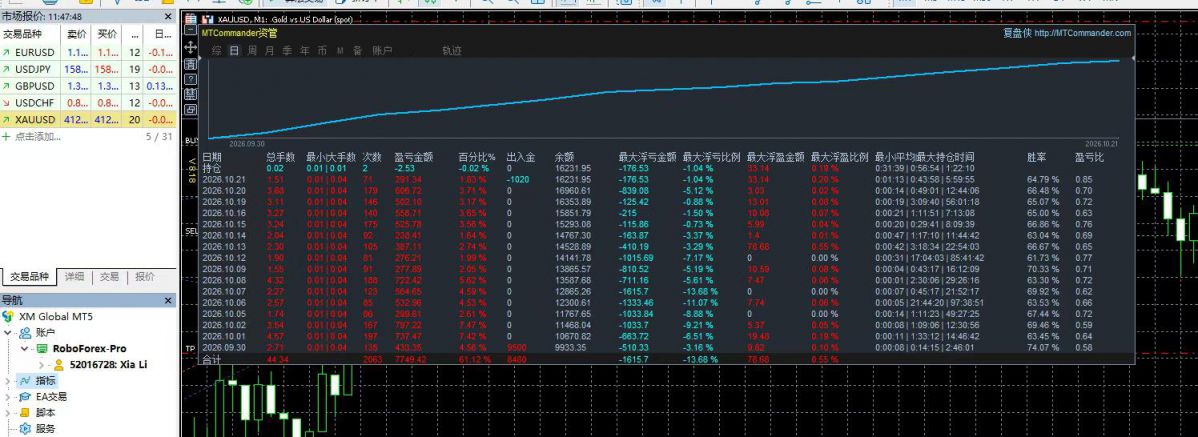
Task: Click the 交易品种 column header
Action: click(21, 34)
